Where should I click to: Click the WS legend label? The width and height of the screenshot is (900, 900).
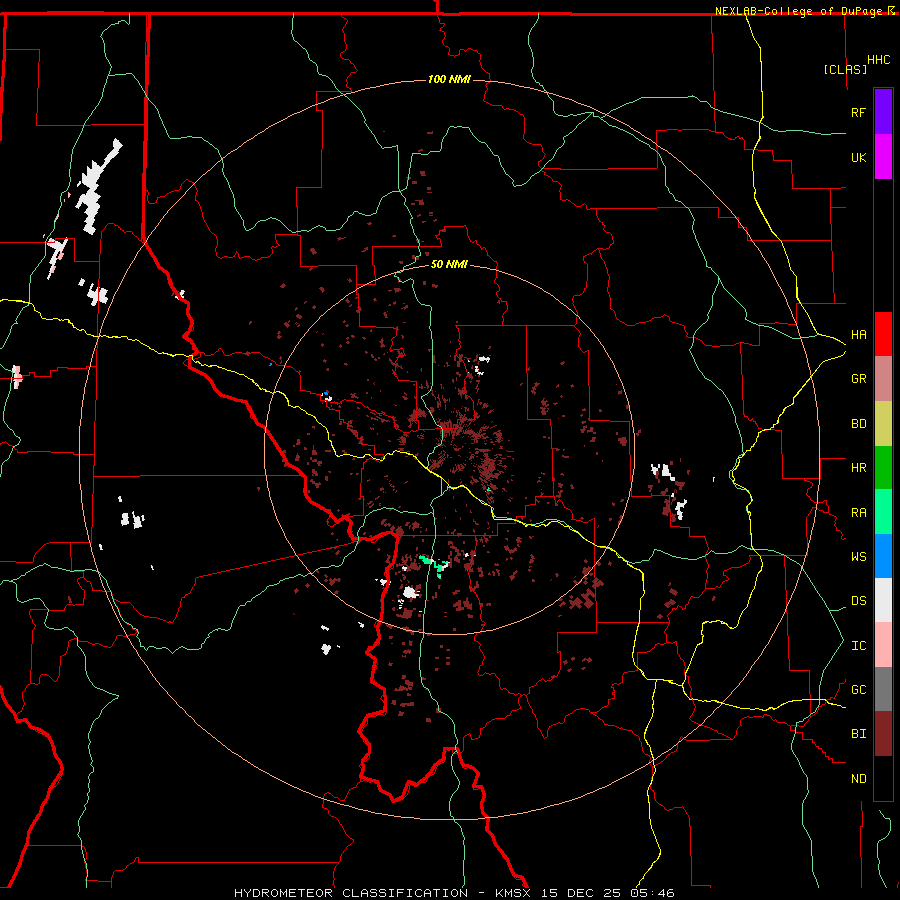pyautogui.click(x=858, y=557)
